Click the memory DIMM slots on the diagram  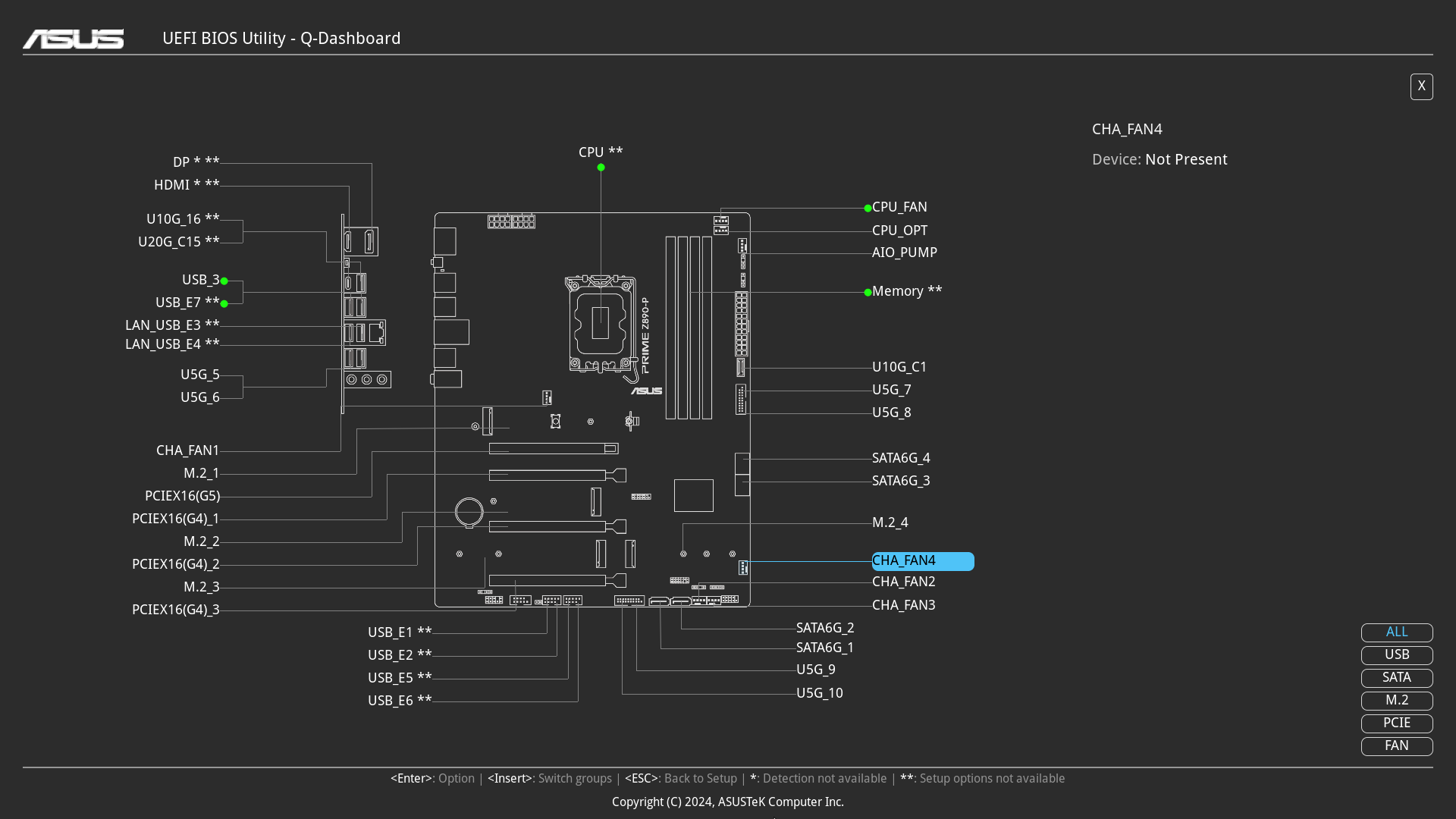tap(689, 328)
